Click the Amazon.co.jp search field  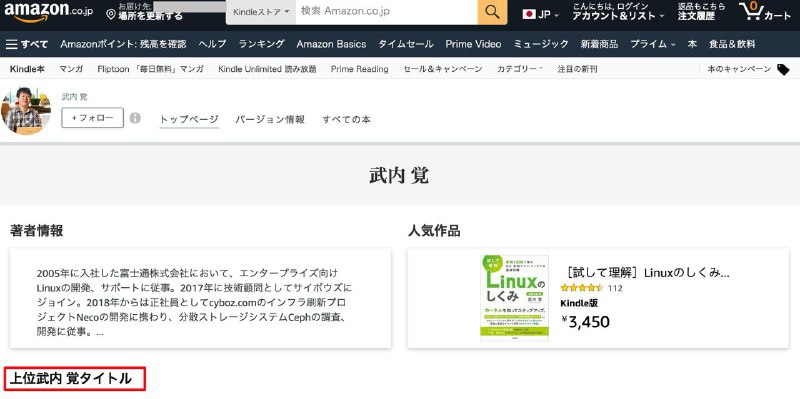point(387,12)
